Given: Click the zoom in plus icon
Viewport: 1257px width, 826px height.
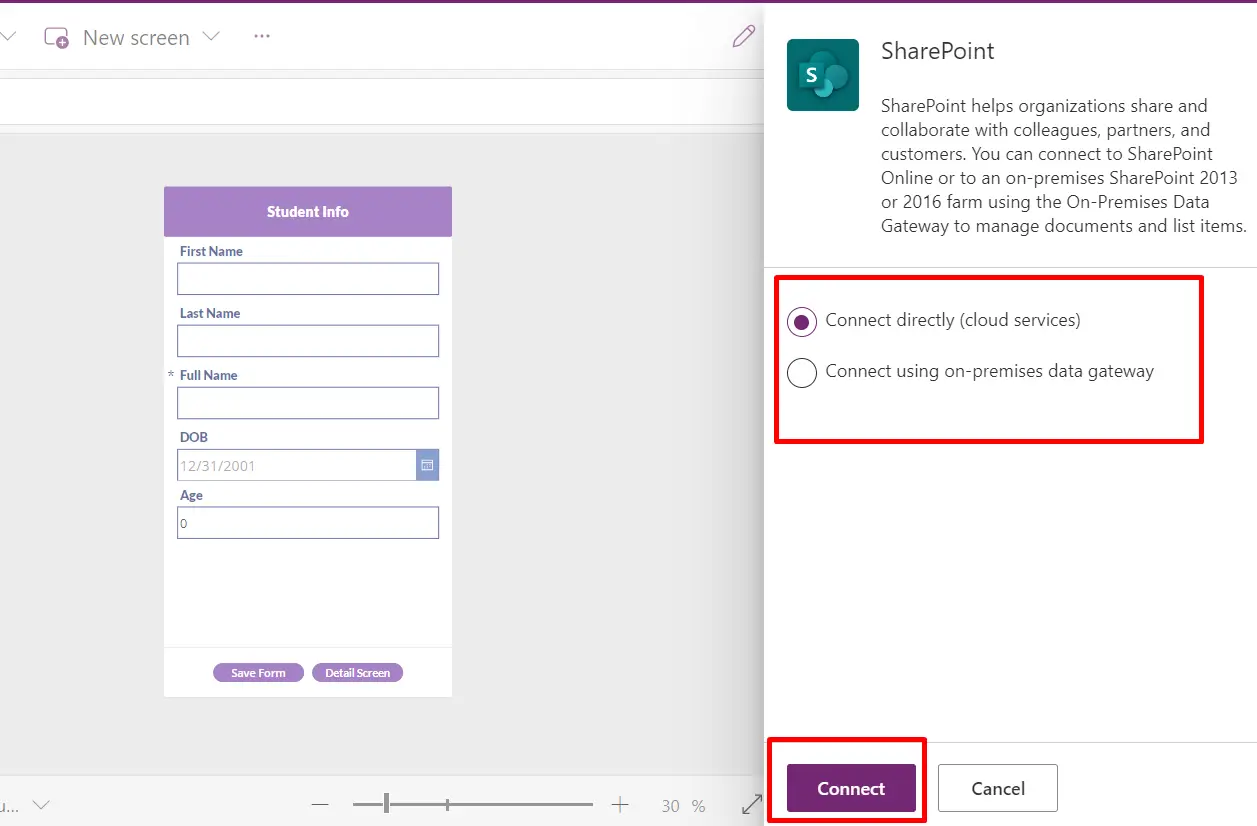Looking at the screenshot, I should 620,805.
